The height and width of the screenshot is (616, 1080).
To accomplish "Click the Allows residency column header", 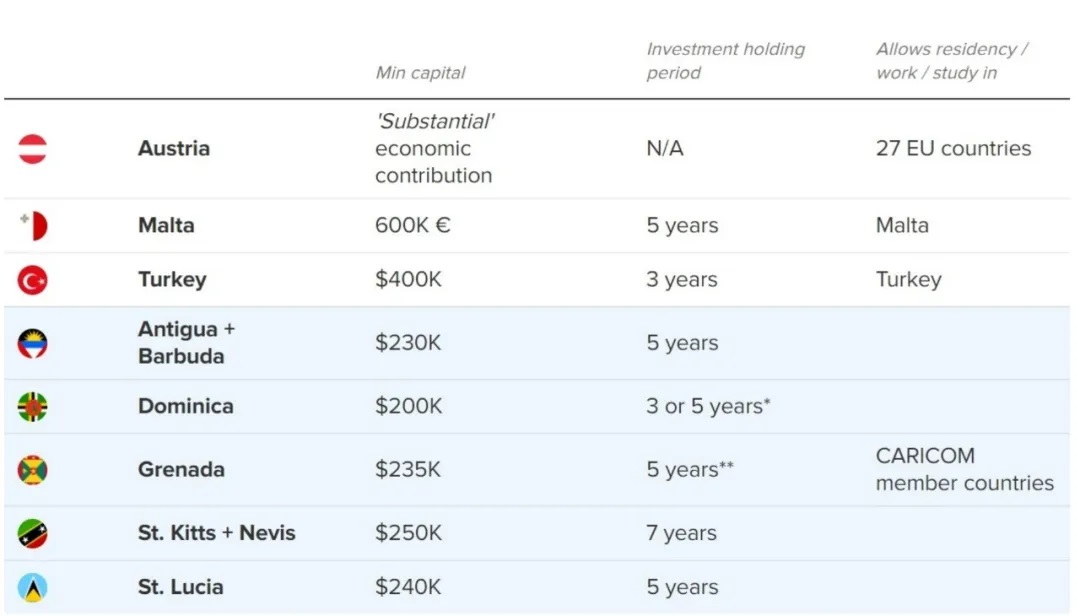I will coord(952,61).
